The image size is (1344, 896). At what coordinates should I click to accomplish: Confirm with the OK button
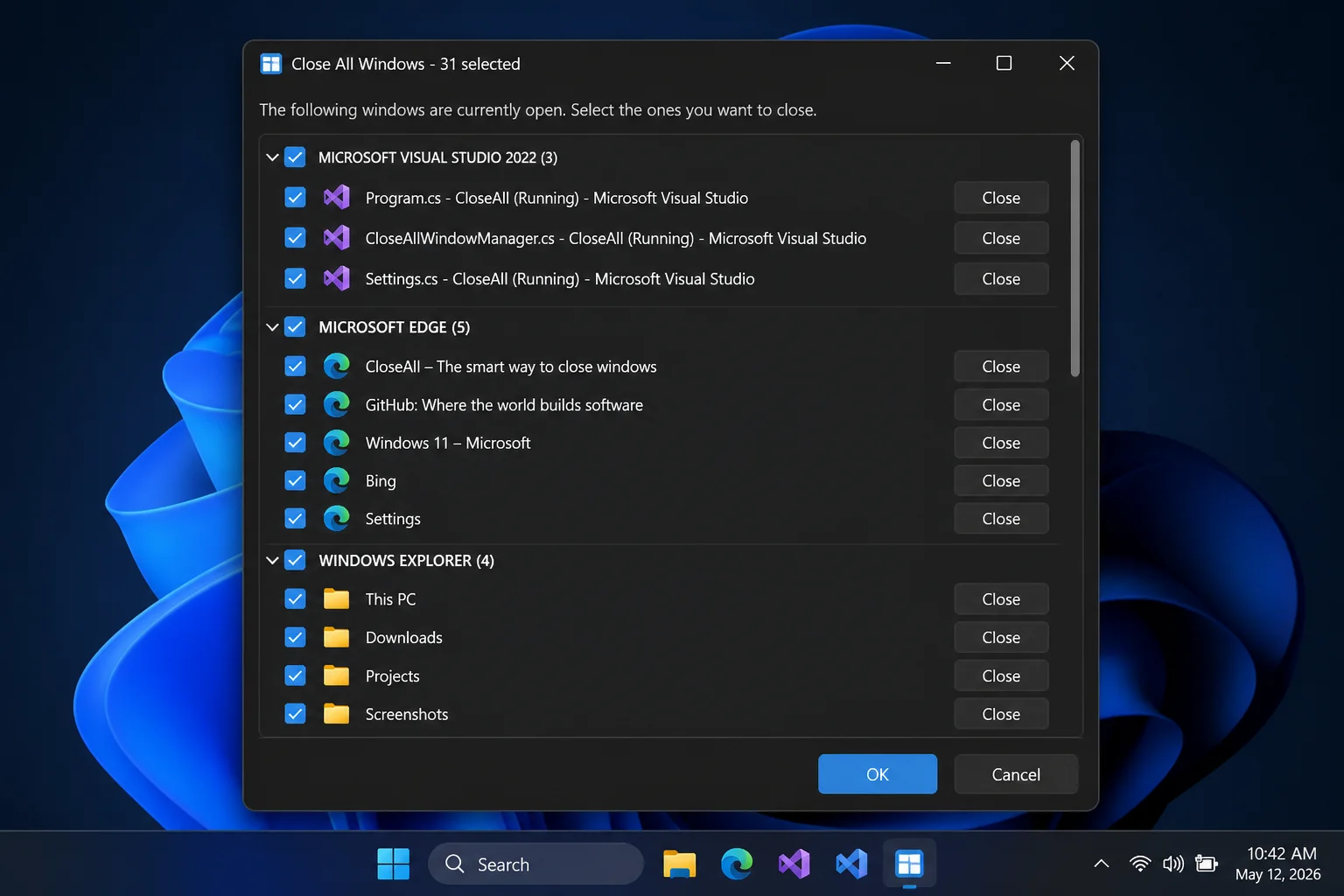click(x=878, y=774)
